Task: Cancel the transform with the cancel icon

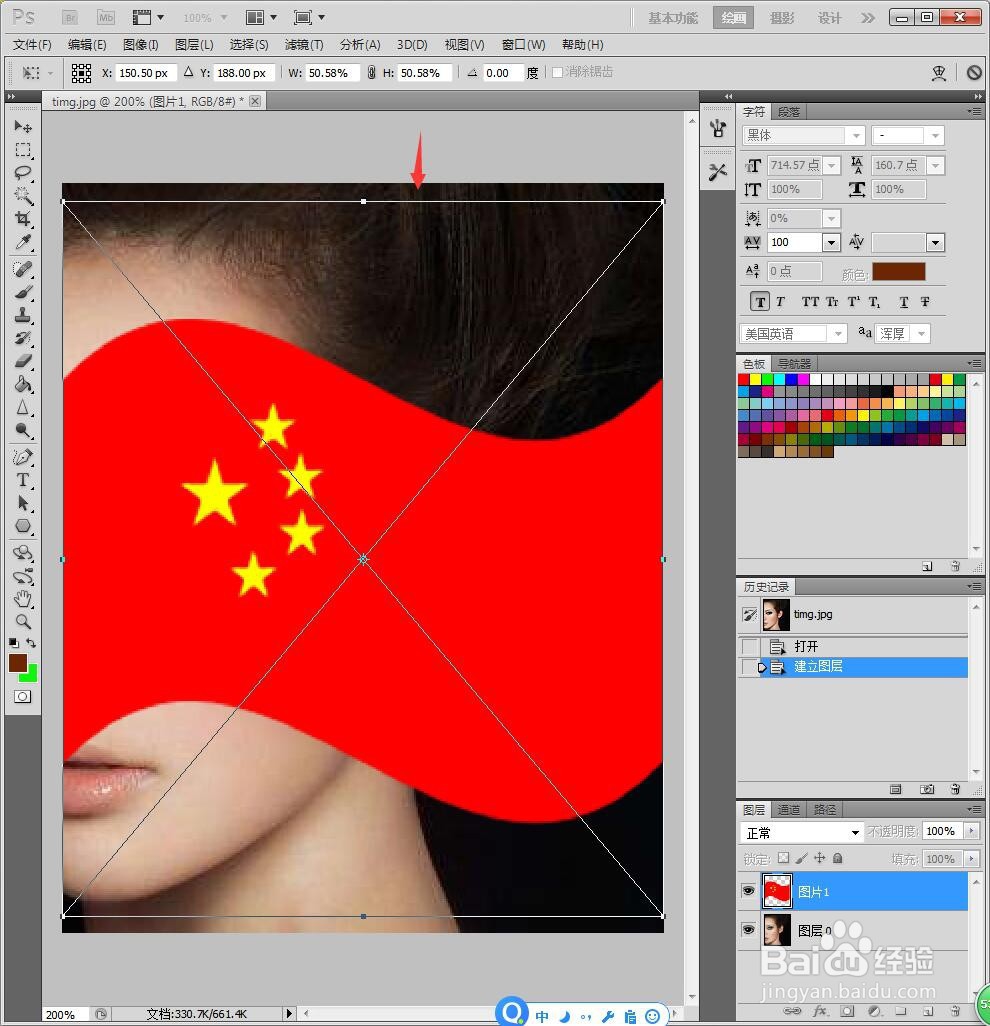Action: coord(974,73)
